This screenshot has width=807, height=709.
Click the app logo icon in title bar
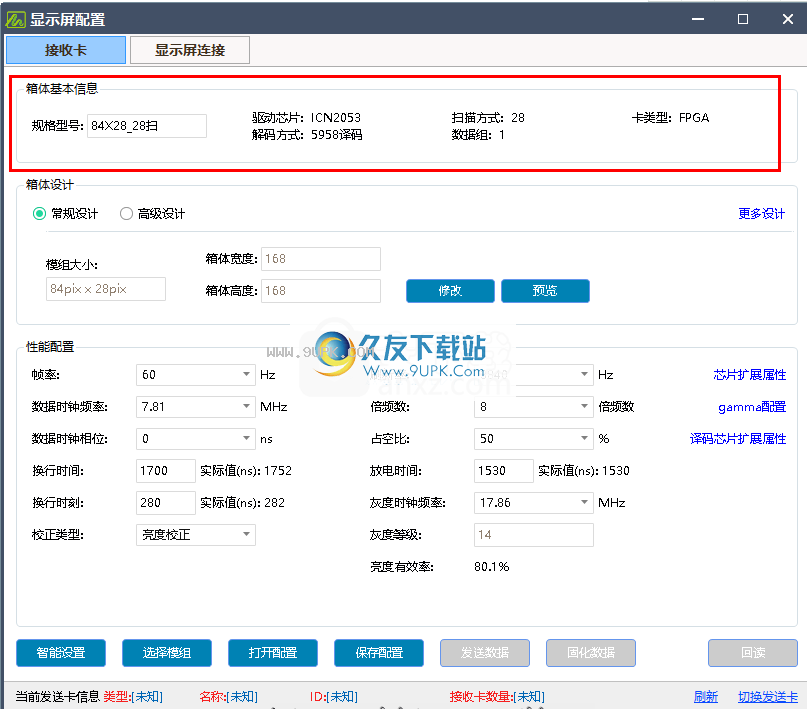coord(14,20)
